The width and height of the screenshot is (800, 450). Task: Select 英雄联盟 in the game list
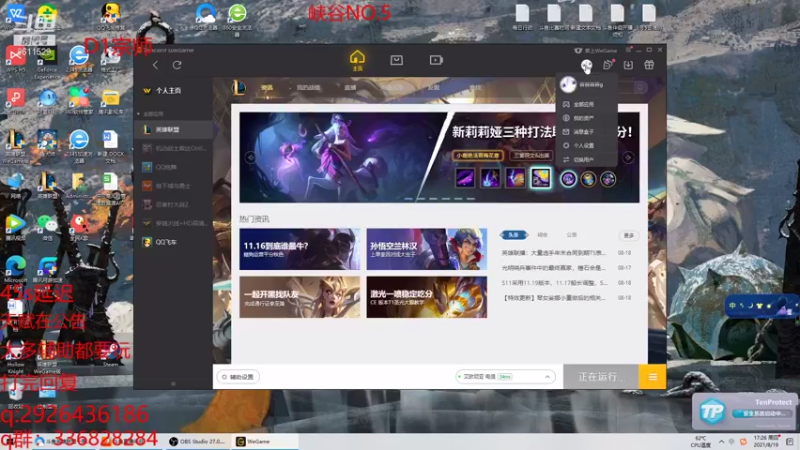(173, 130)
